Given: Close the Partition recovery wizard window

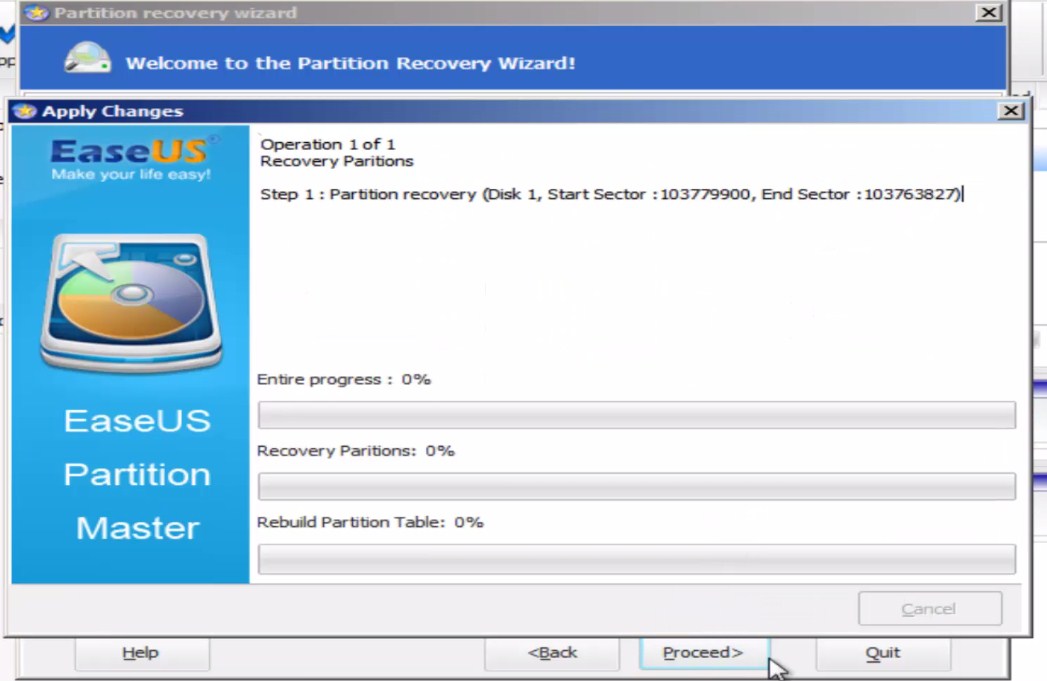Looking at the screenshot, I should click(x=988, y=13).
